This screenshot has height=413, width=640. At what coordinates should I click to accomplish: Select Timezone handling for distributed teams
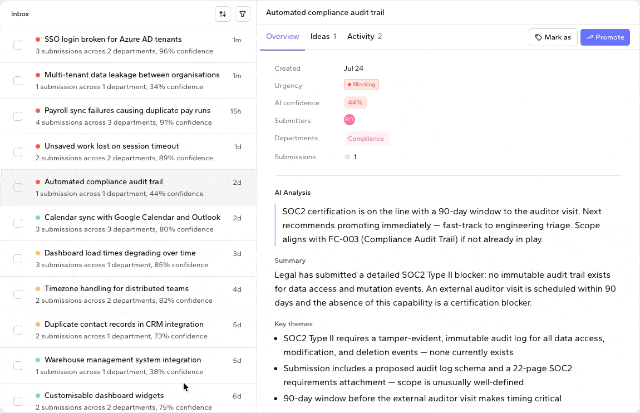(x=128, y=294)
